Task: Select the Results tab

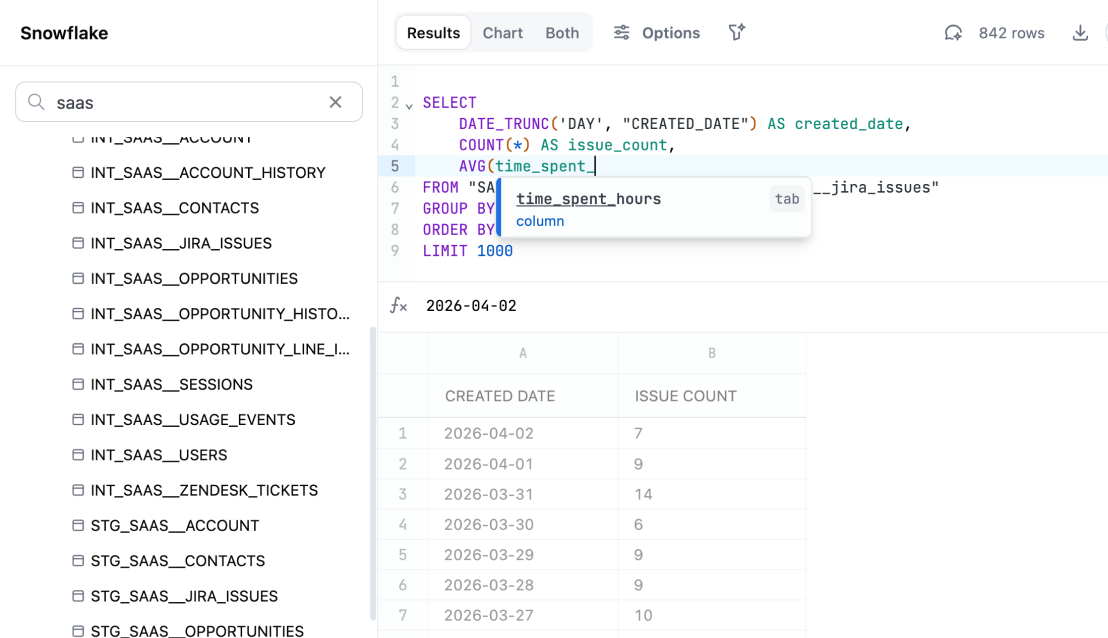Action: point(433,32)
